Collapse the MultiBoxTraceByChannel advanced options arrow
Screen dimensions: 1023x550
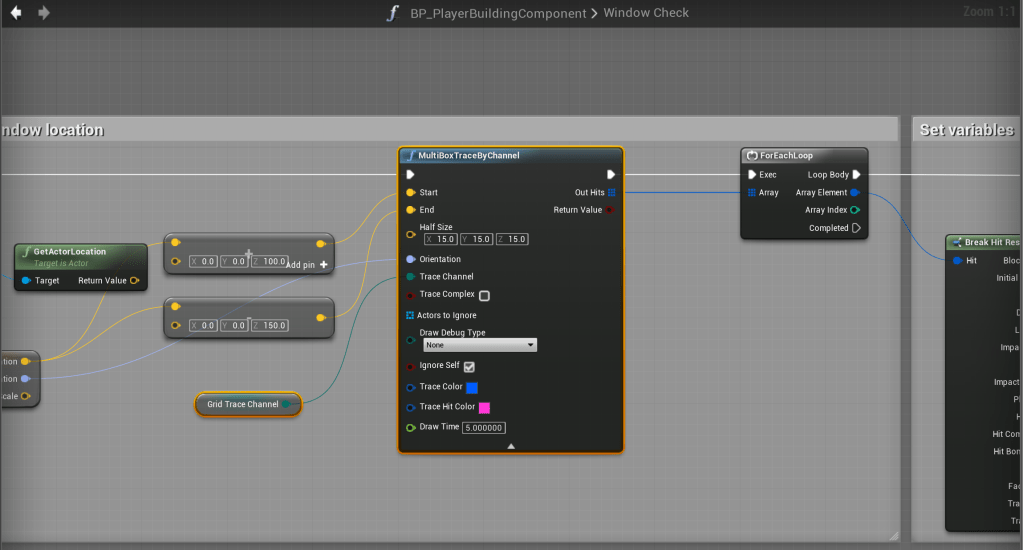511,446
